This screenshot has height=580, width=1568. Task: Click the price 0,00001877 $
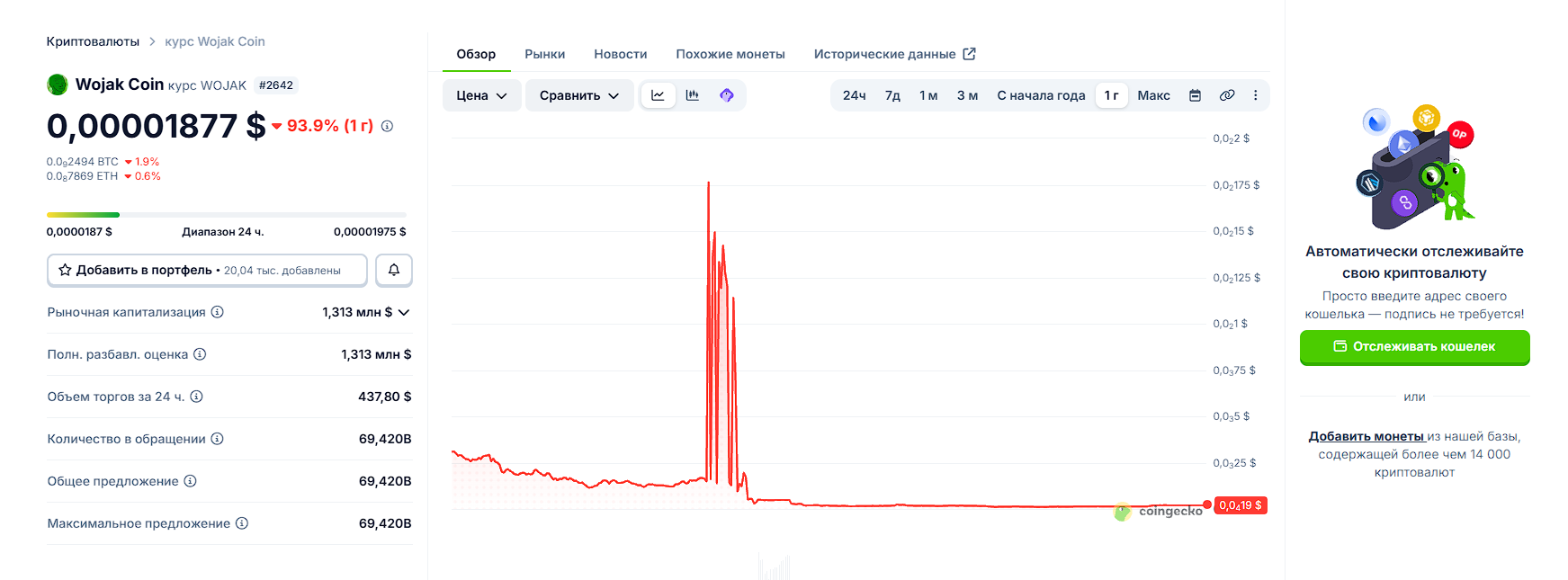(157, 126)
